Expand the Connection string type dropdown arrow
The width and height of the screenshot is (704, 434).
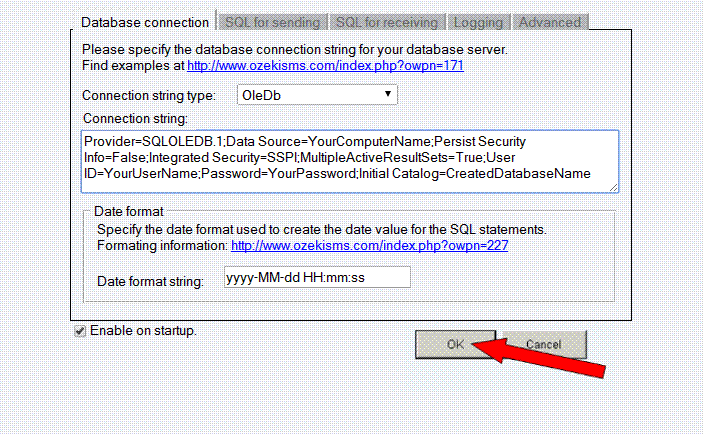387,95
